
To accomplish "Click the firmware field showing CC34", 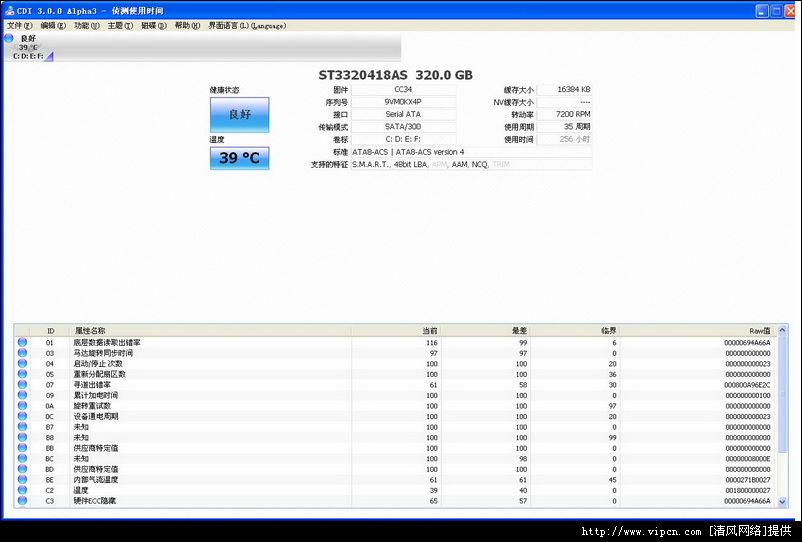I will [x=404, y=89].
